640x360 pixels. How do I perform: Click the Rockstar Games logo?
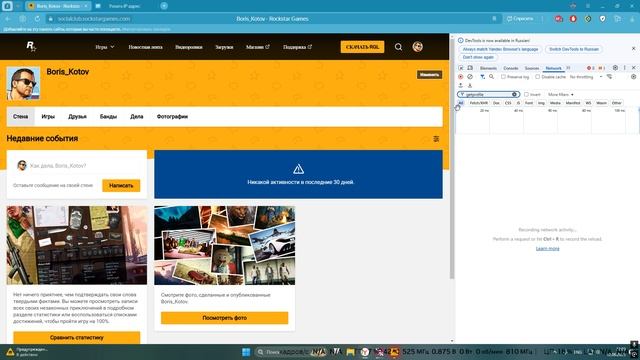[x=31, y=47]
